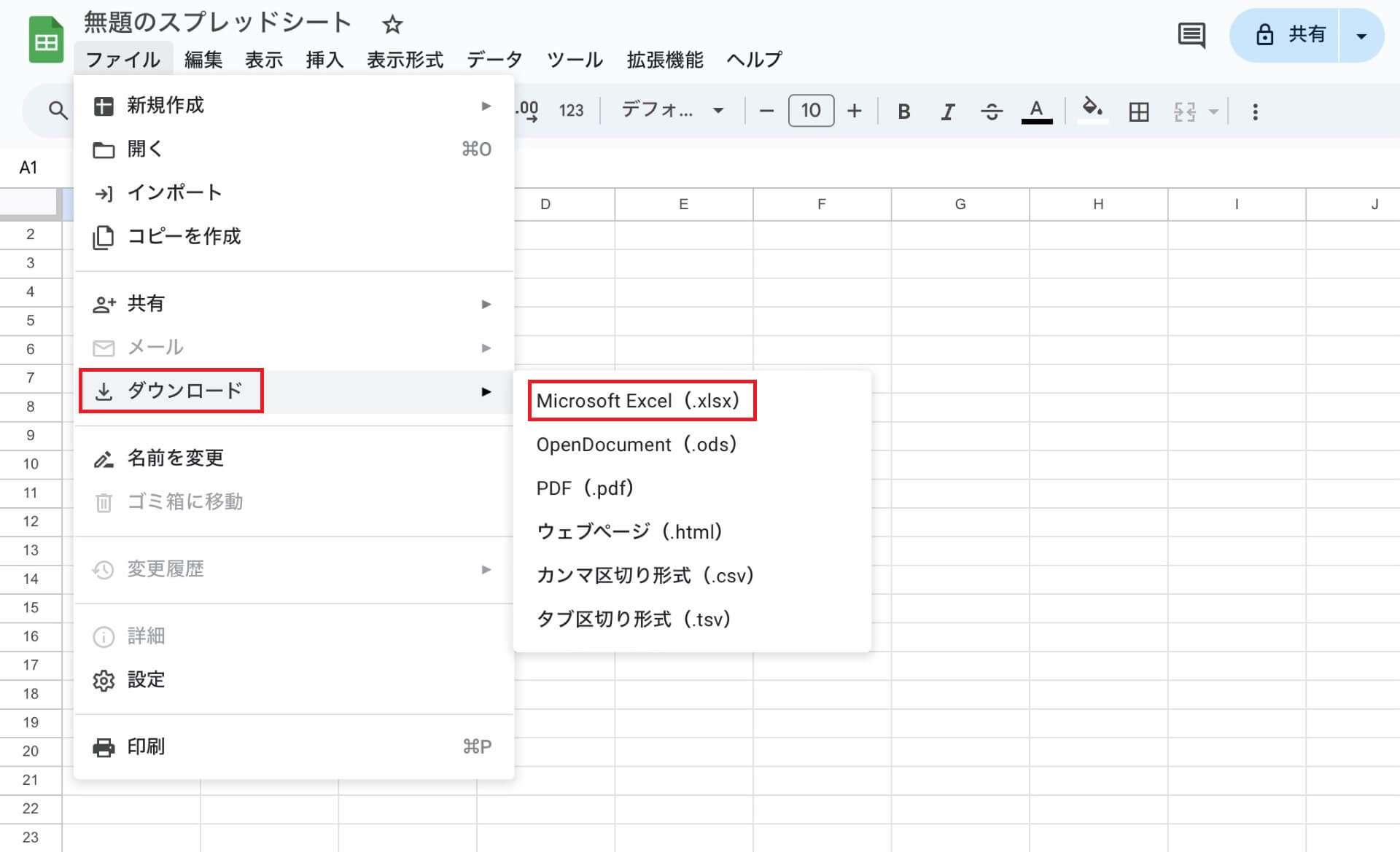Open the comment history icon
Image resolution: width=1400 pixels, height=852 pixels.
pyautogui.click(x=1191, y=35)
